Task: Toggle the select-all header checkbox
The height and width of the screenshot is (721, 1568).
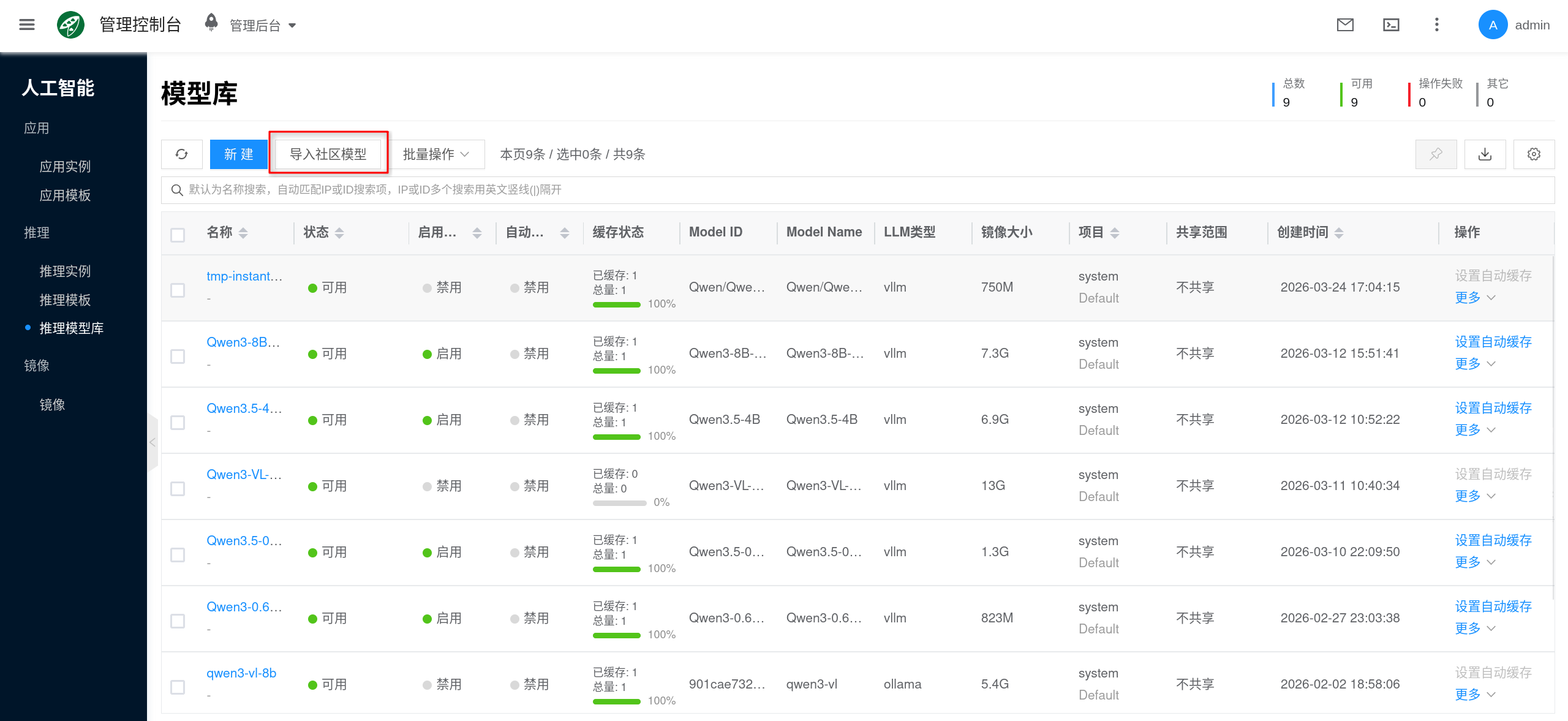Action: (178, 235)
